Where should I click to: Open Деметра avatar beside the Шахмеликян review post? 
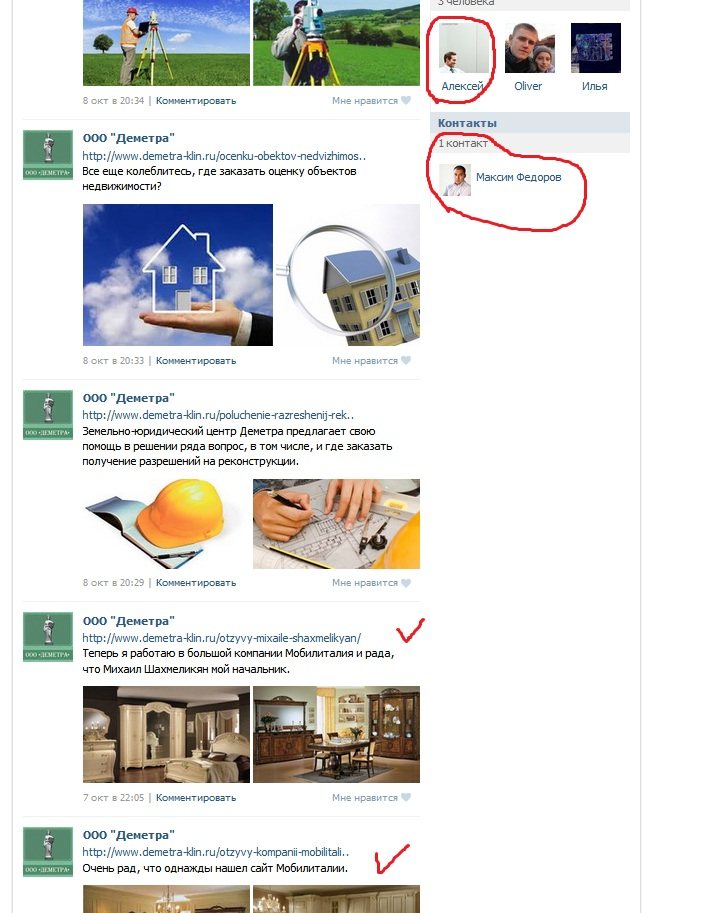[48, 637]
